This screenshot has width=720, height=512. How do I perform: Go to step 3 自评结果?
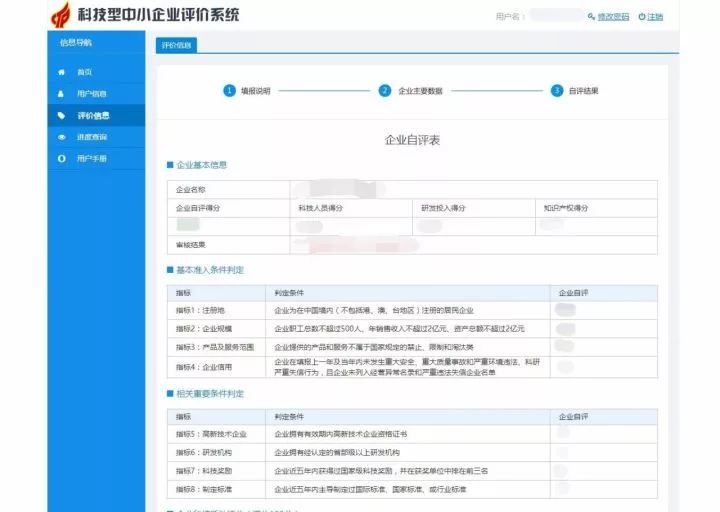575,91
